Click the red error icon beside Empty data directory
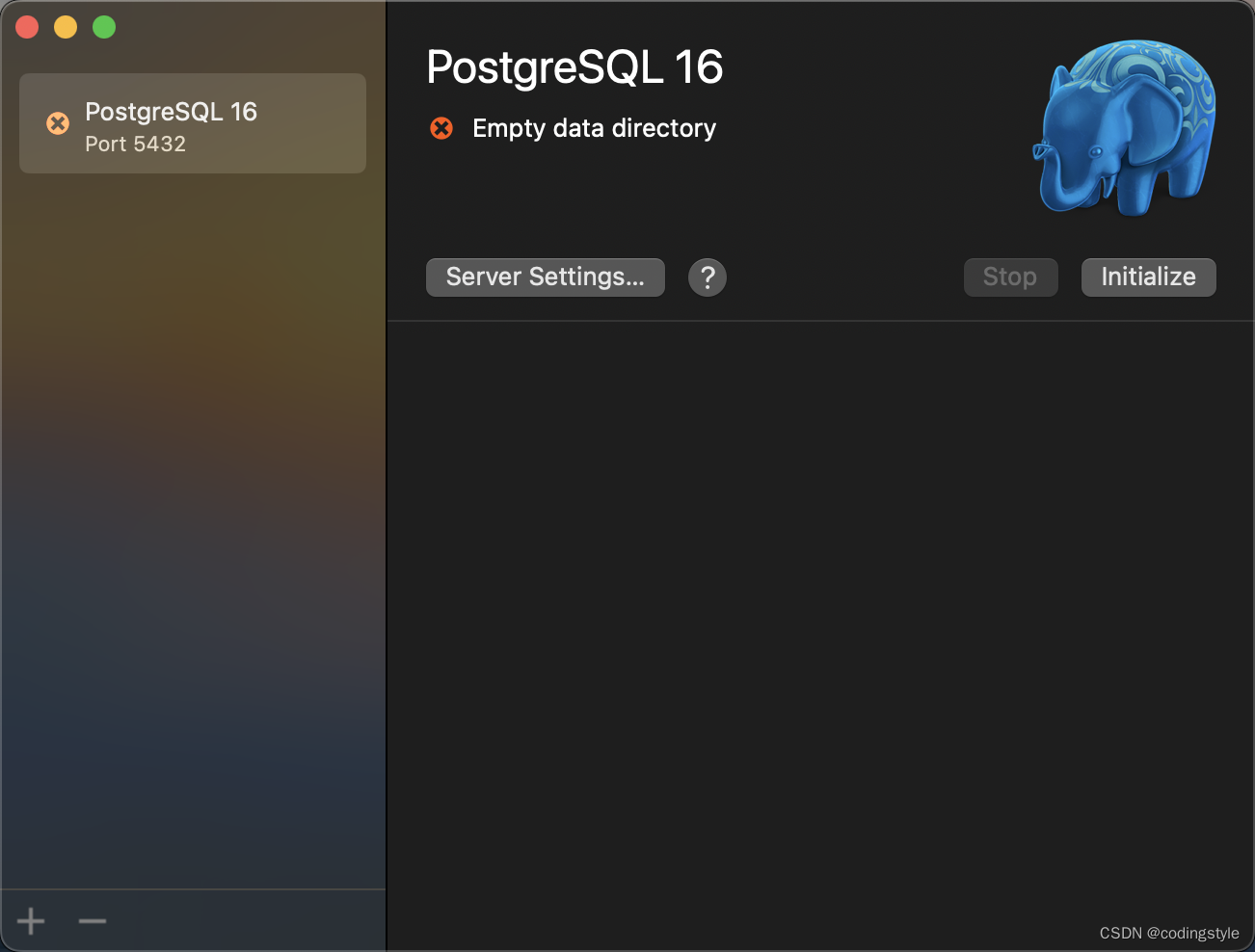The image size is (1255, 952). [441, 128]
